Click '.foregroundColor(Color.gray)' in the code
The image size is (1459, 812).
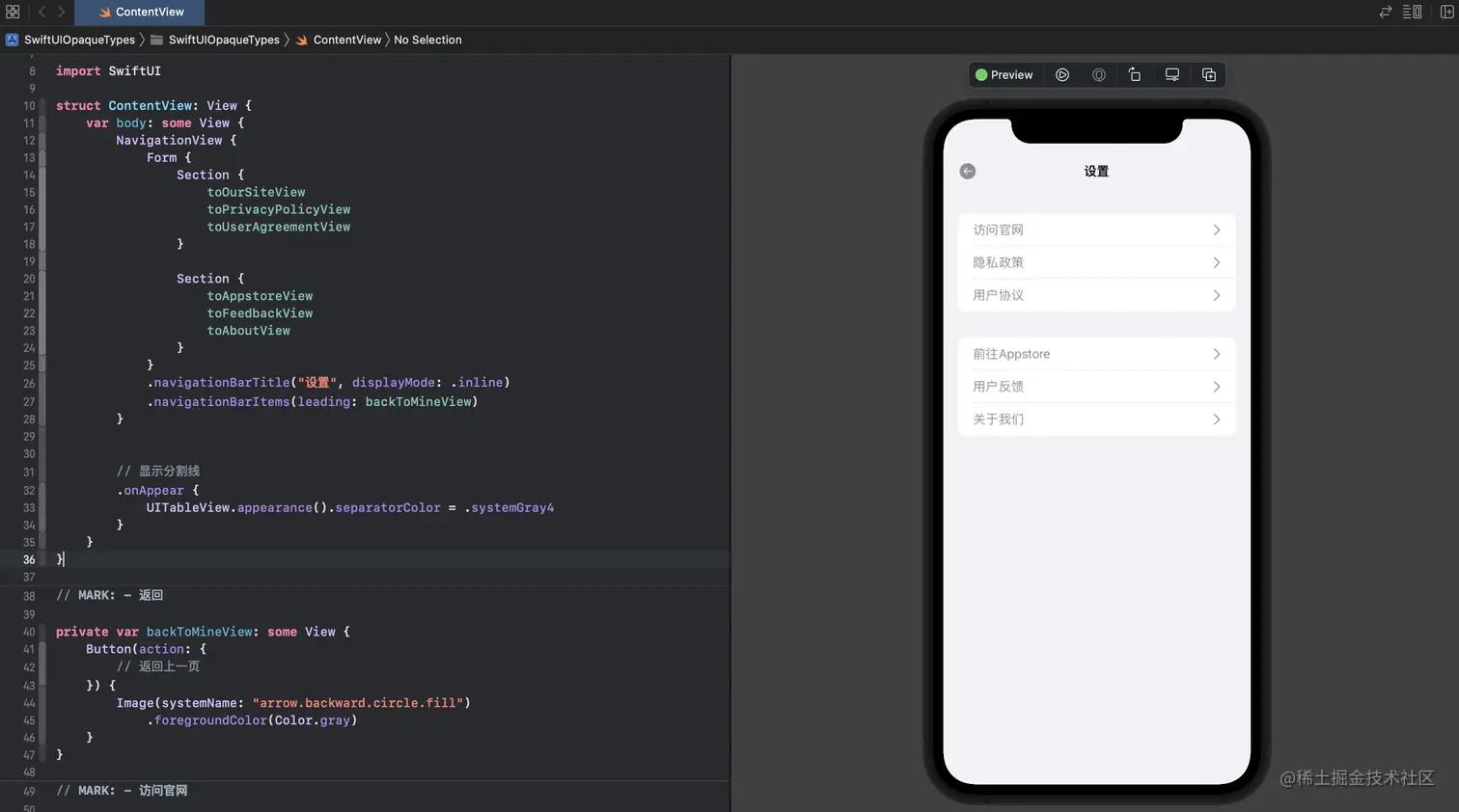pos(252,721)
